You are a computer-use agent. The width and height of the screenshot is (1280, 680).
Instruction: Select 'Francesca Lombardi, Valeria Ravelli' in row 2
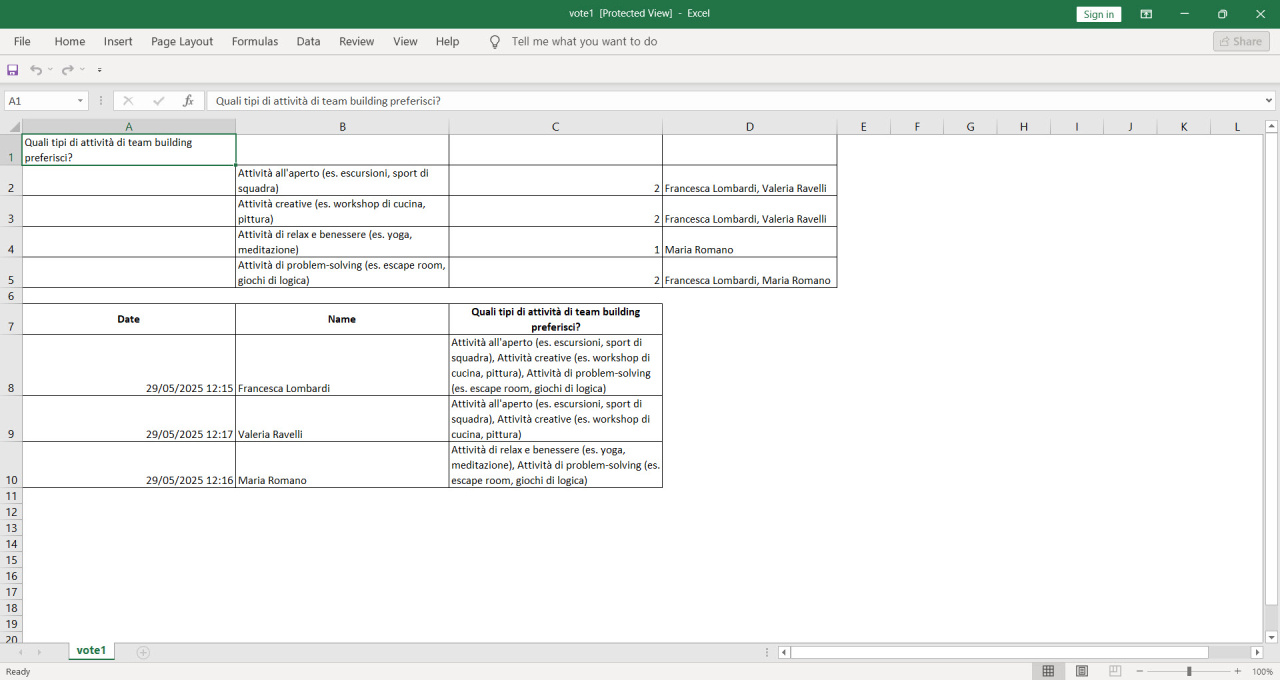[x=749, y=181]
